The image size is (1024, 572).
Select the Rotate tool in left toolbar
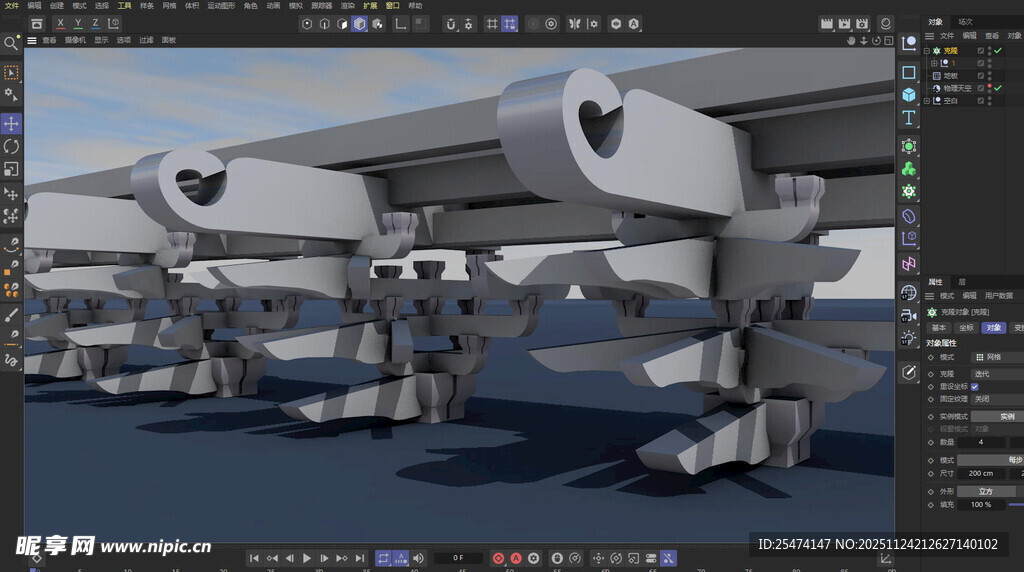(x=11, y=146)
